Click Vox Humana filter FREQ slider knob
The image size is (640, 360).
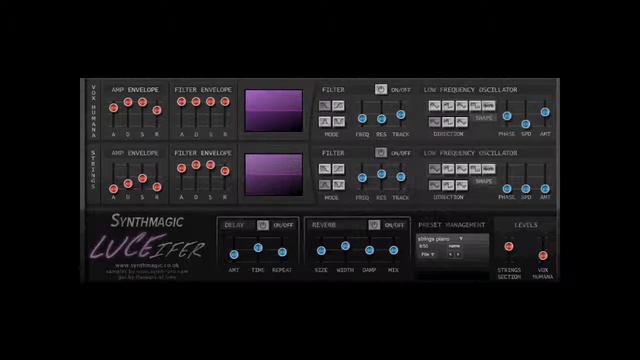pos(362,118)
